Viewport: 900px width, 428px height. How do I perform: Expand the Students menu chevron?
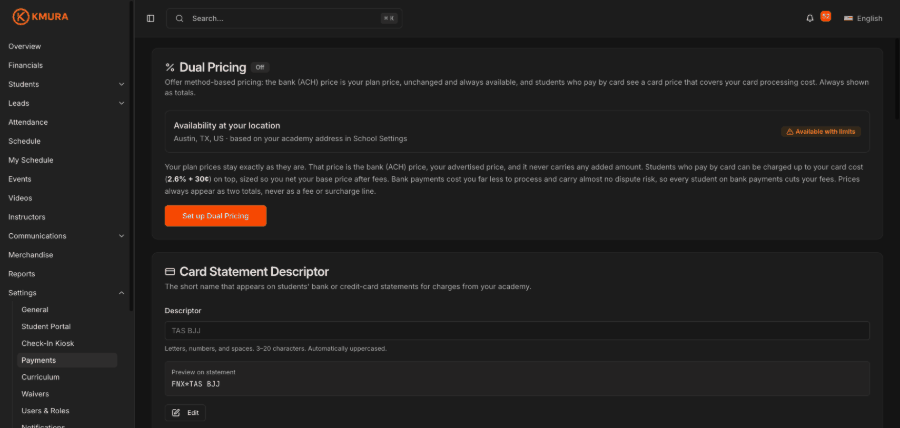click(121, 84)
